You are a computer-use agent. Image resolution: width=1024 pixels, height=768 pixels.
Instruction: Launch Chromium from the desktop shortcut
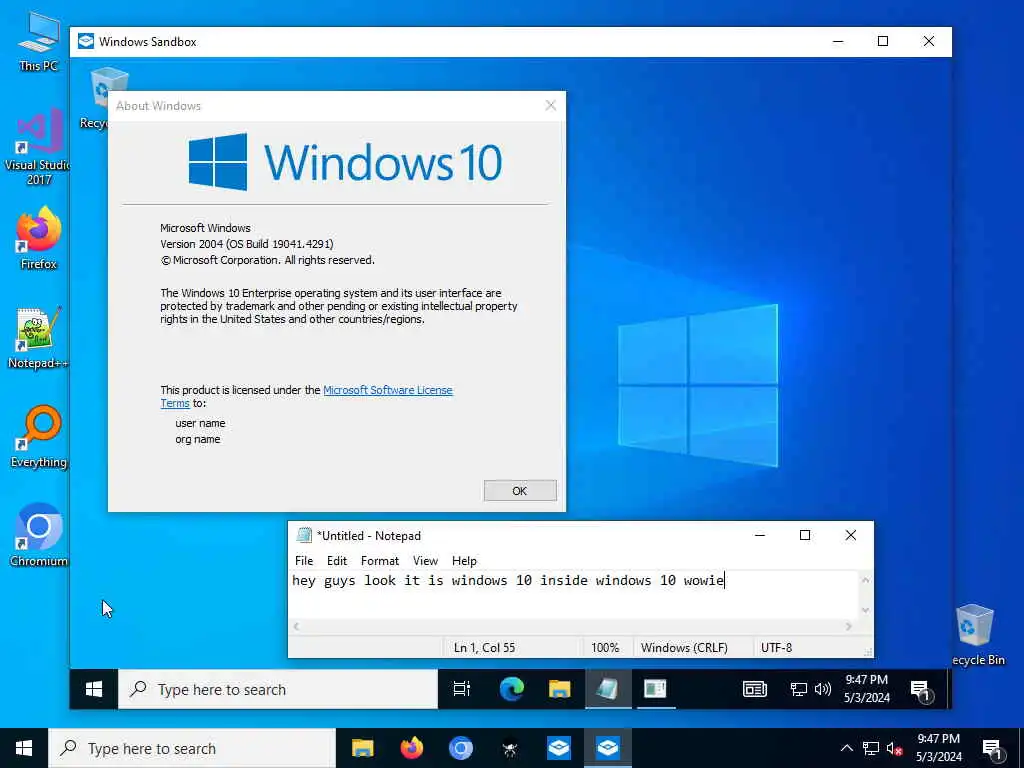tap(39, 535)
